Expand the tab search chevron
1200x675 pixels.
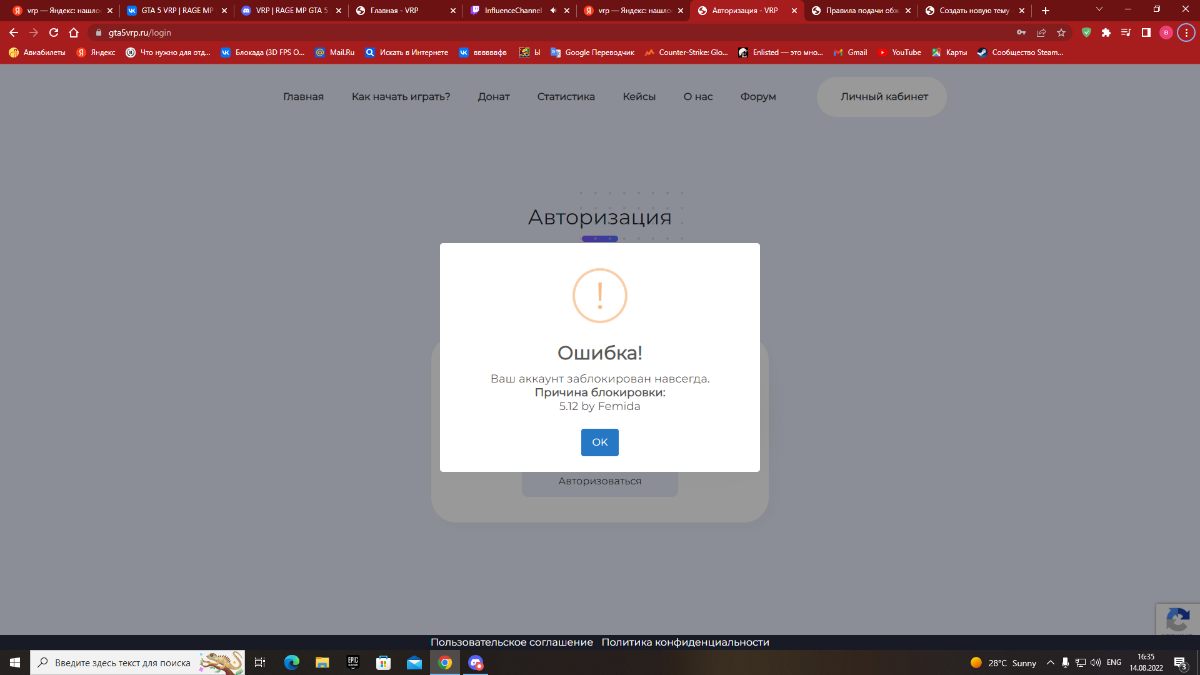pyautogui.click(x=1100, y=10)
